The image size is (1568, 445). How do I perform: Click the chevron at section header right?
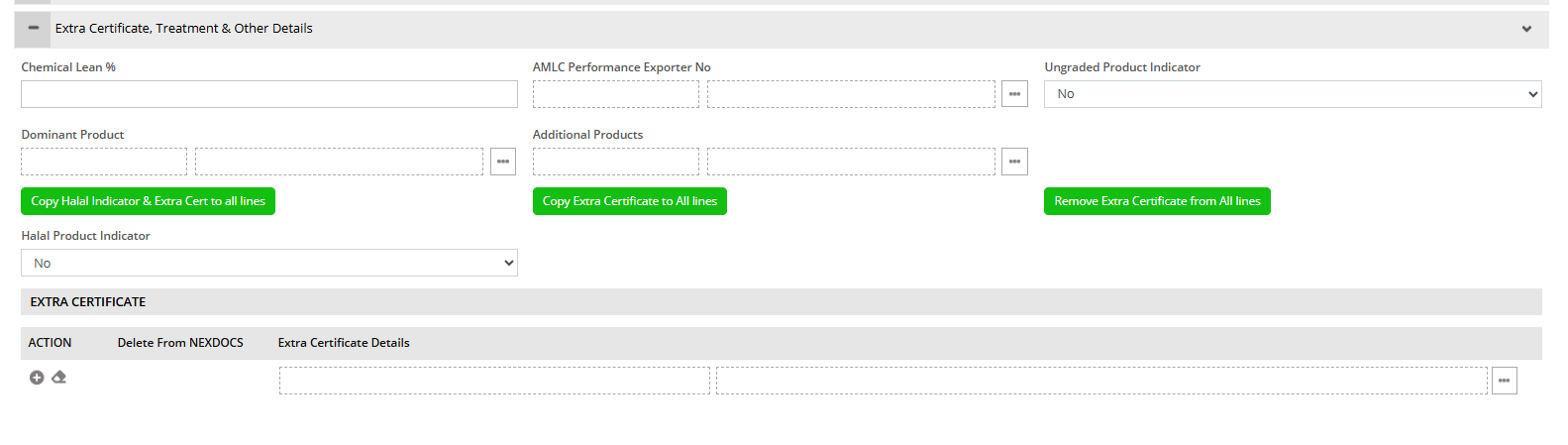click(x=1526, y=29)
